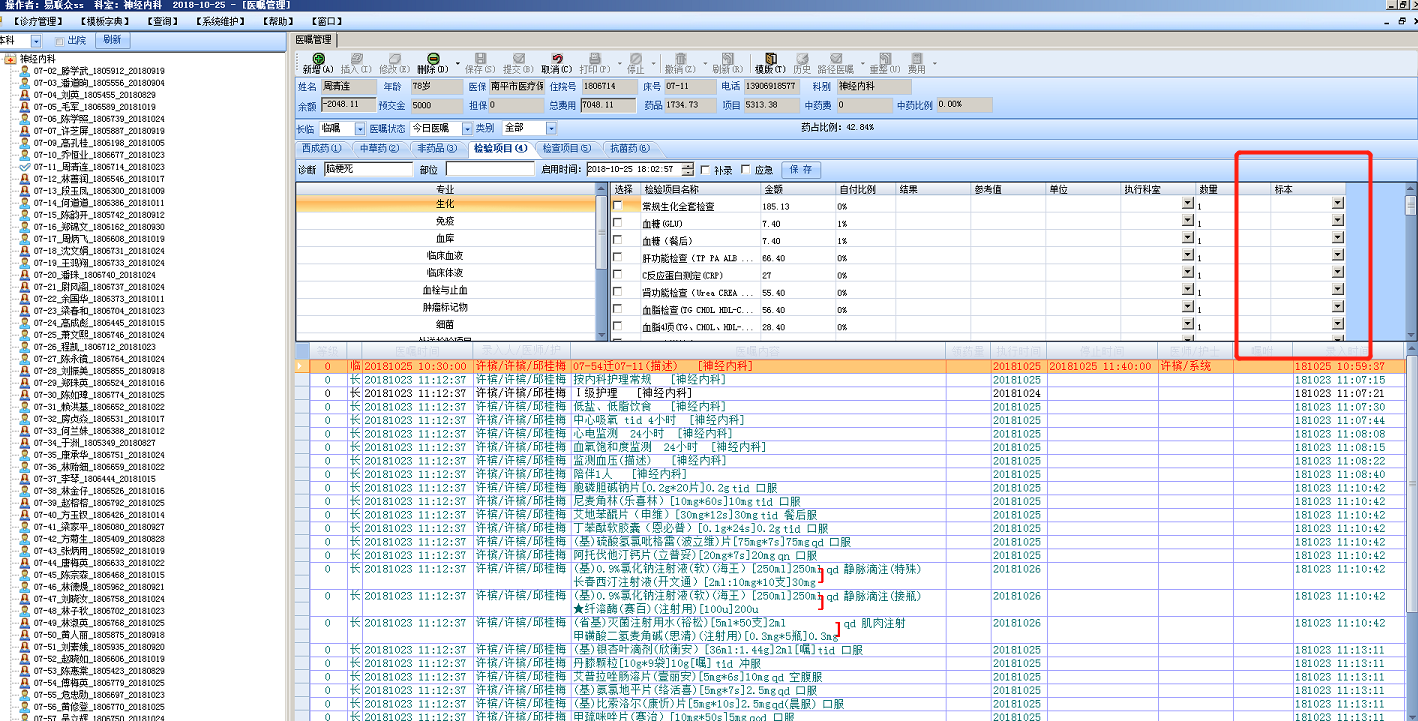Click the 神经内科 department folder icon
This screenshot has height=721, width=1418.
coord(10,59)
